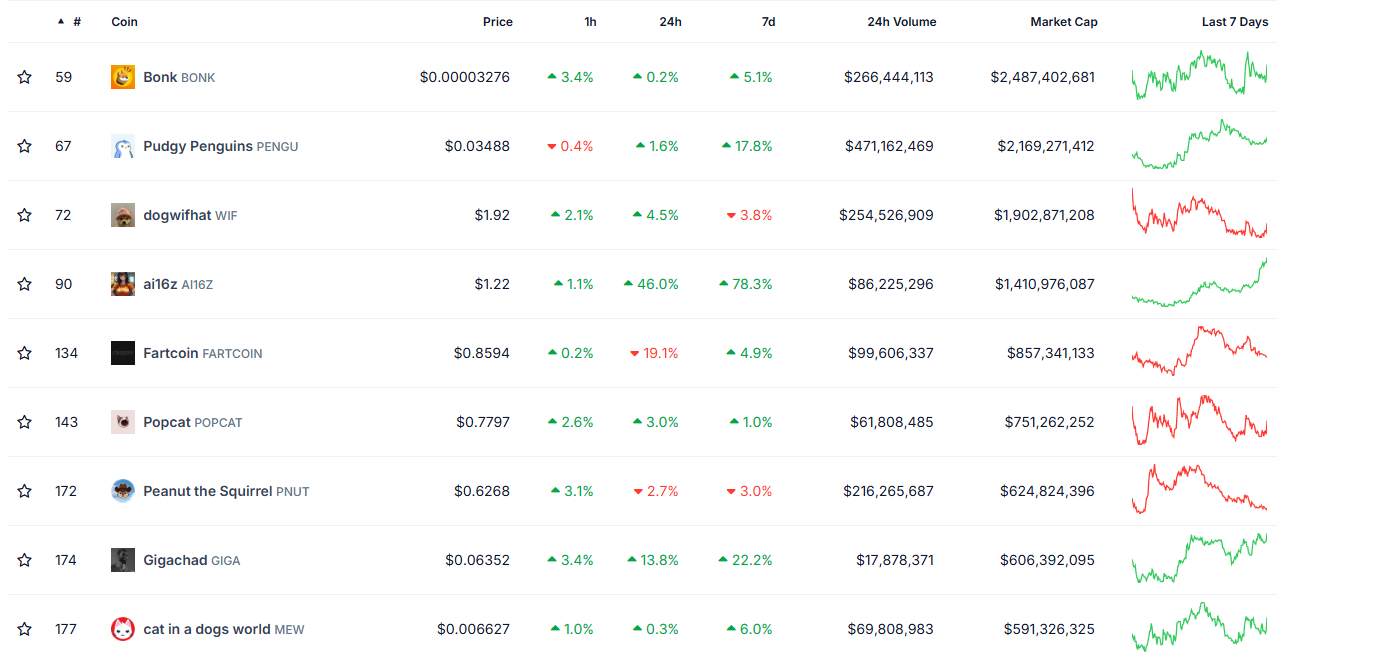Image resolution: width=1378 pixels, height=652 pixels.
Task: Click MEW 24h volume $69,808,983
Action: [892, 629]
